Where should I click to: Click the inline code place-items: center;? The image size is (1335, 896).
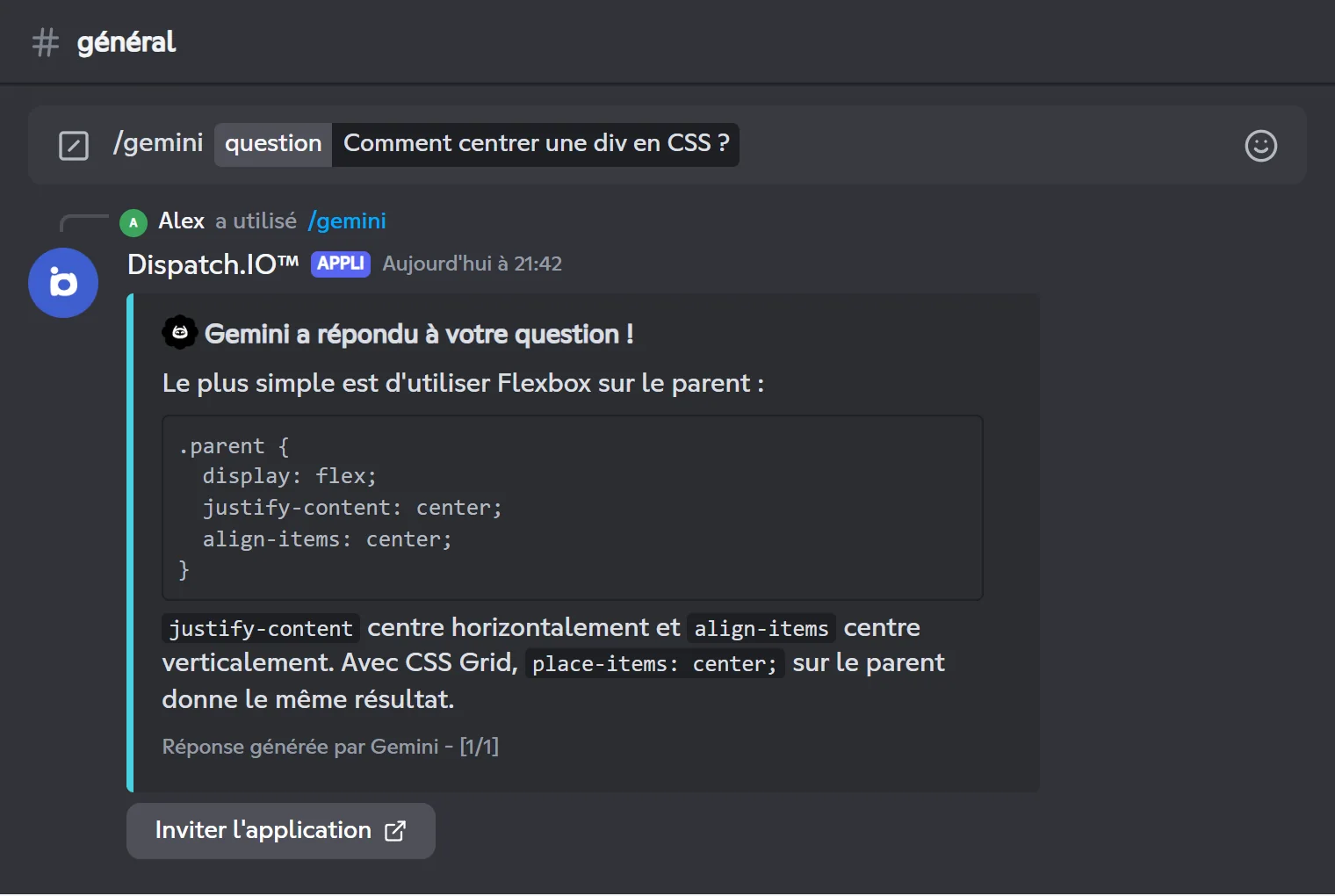pos(654,664)
